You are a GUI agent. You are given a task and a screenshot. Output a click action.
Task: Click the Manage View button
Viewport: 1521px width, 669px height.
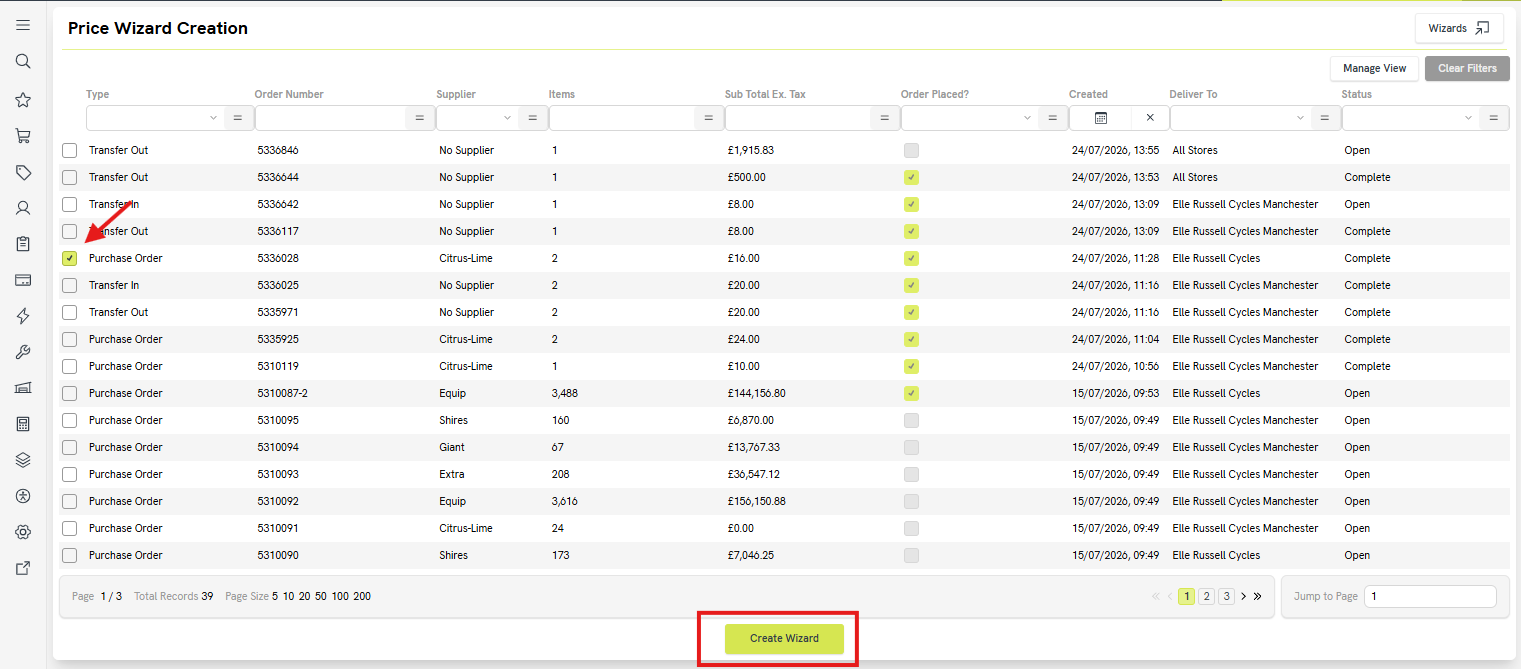coord(1374,68)
